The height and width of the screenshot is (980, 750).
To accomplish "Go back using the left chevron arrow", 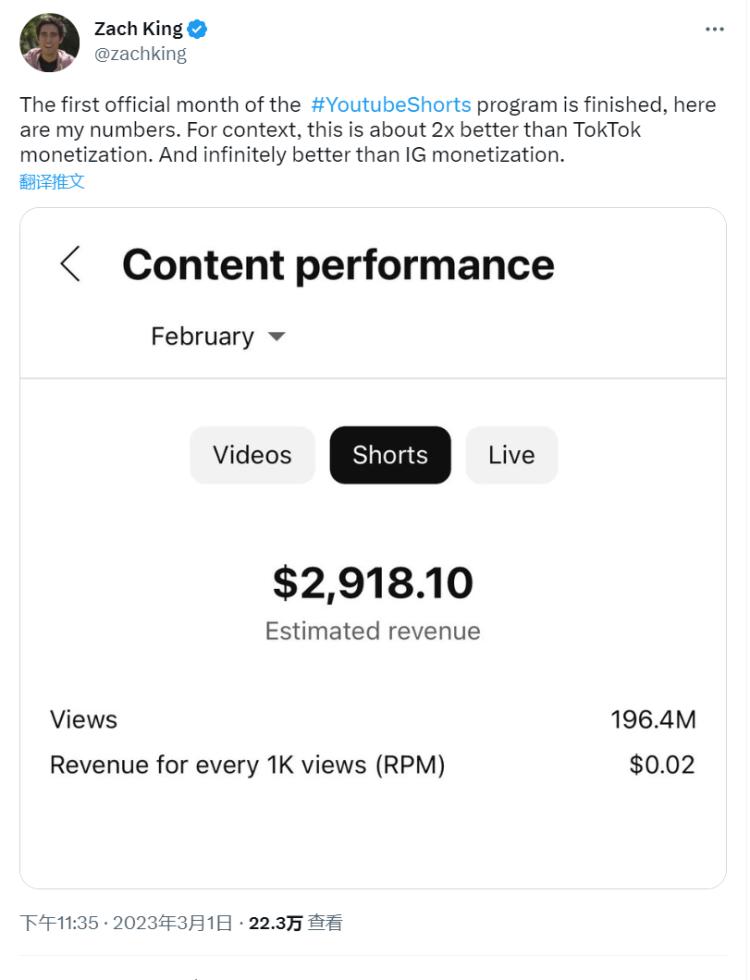I will click(70, 264).
